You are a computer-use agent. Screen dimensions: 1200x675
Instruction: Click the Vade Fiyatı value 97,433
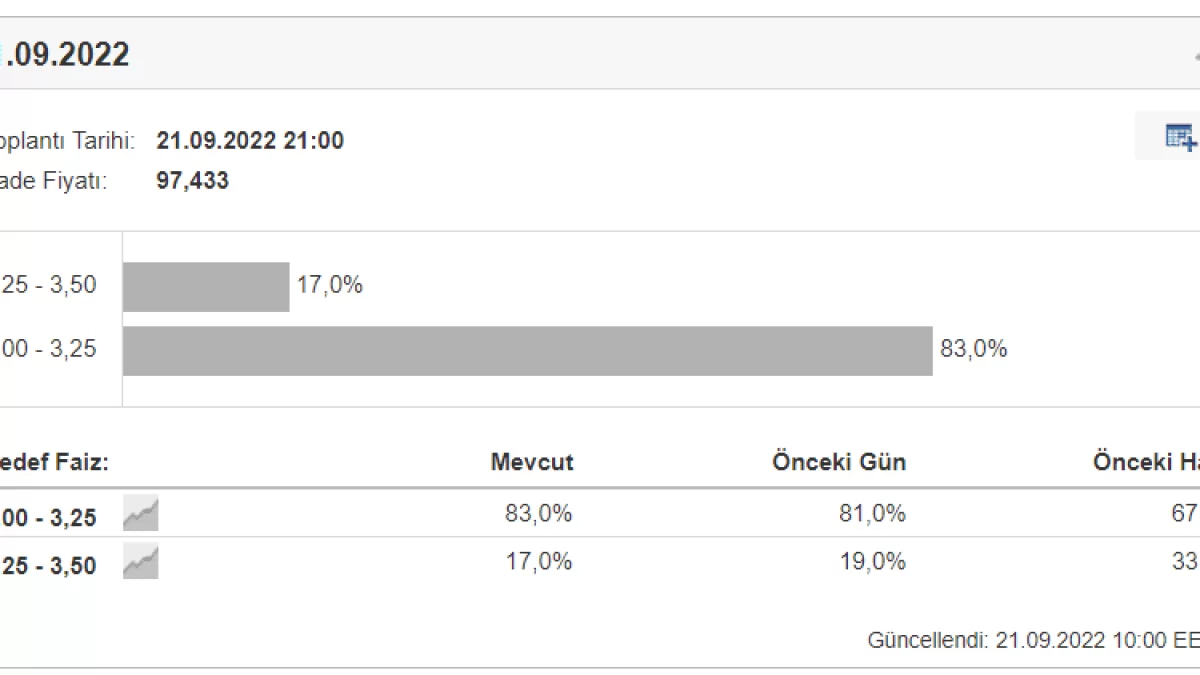coord(192,181)
